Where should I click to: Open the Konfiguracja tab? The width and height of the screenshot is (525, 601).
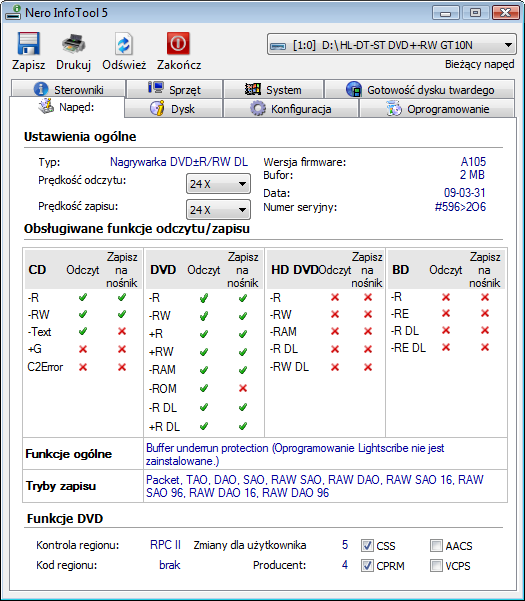tap(290, 108)
